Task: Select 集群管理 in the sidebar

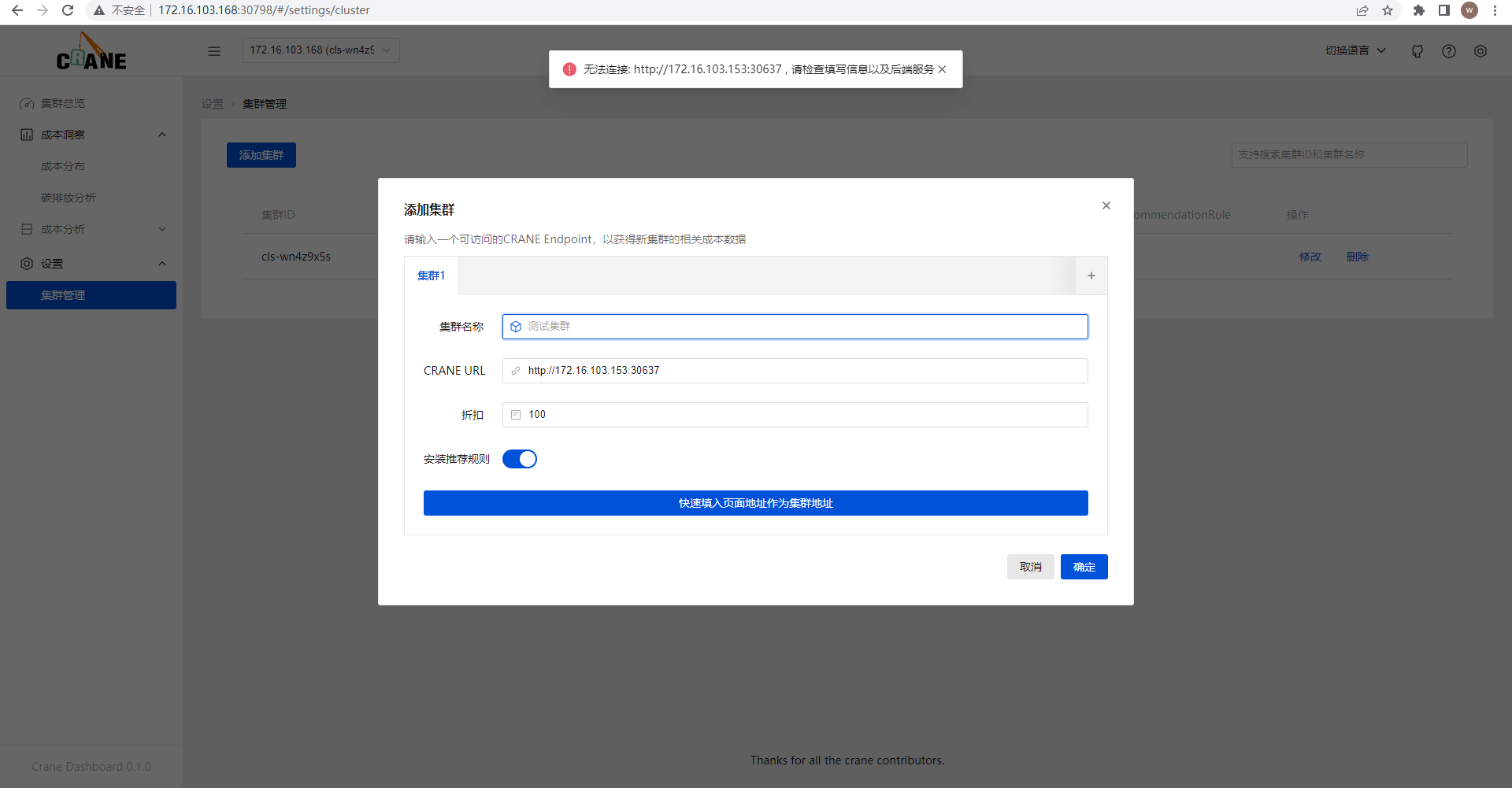Action: (91, 295)
